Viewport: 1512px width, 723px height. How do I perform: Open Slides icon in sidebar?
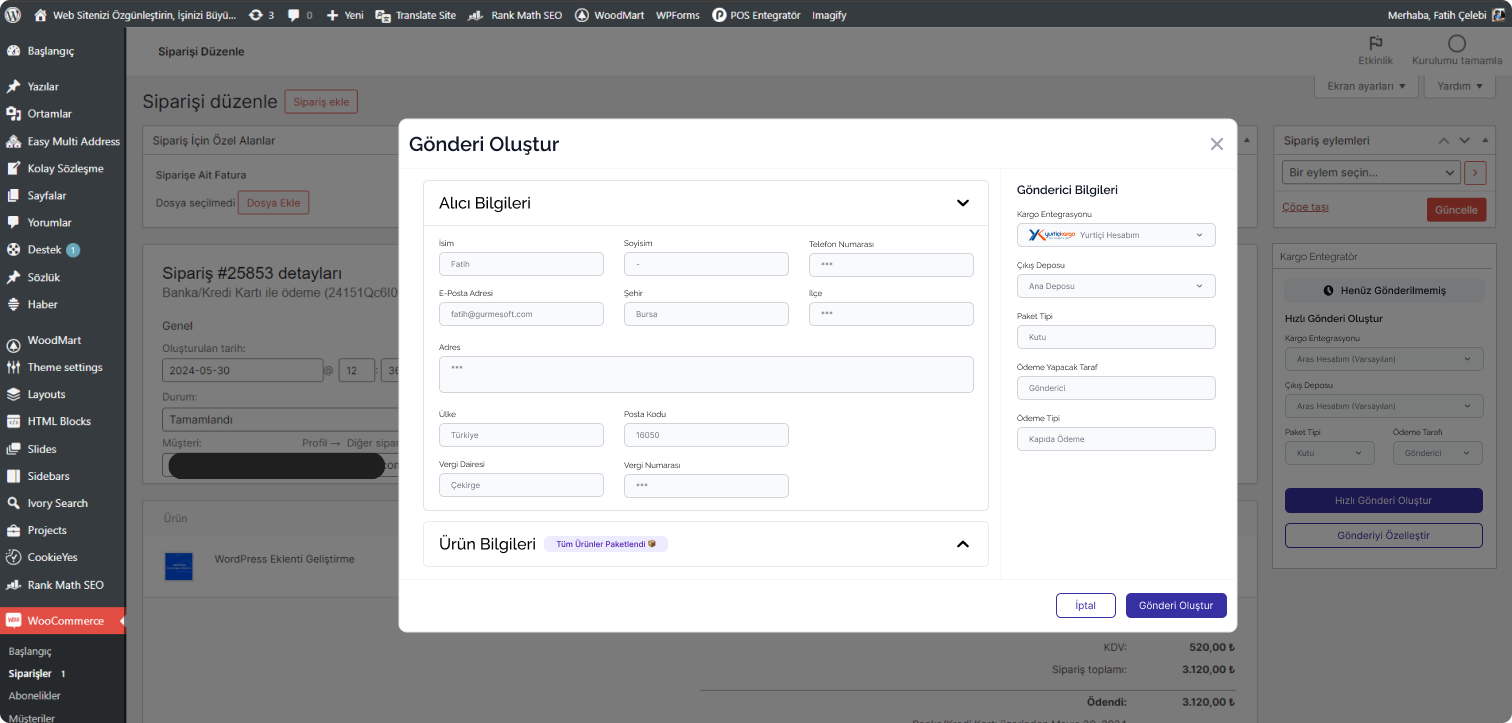(14, 449)
